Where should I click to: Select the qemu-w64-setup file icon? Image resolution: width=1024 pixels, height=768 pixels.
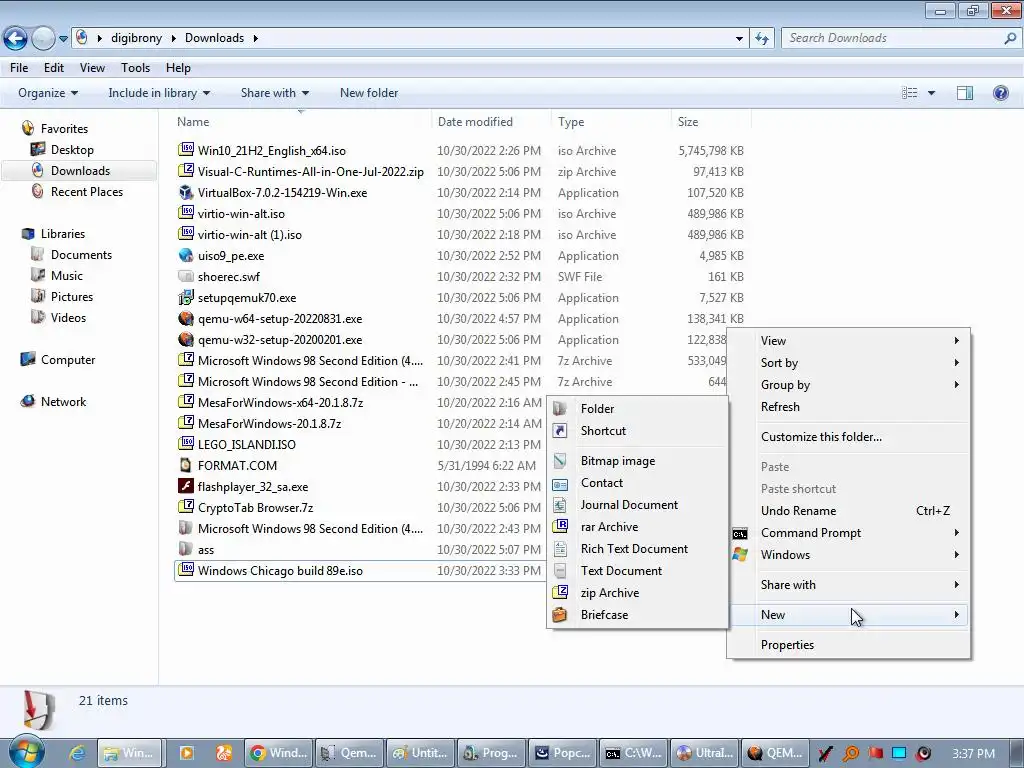[x=186, y=319]
